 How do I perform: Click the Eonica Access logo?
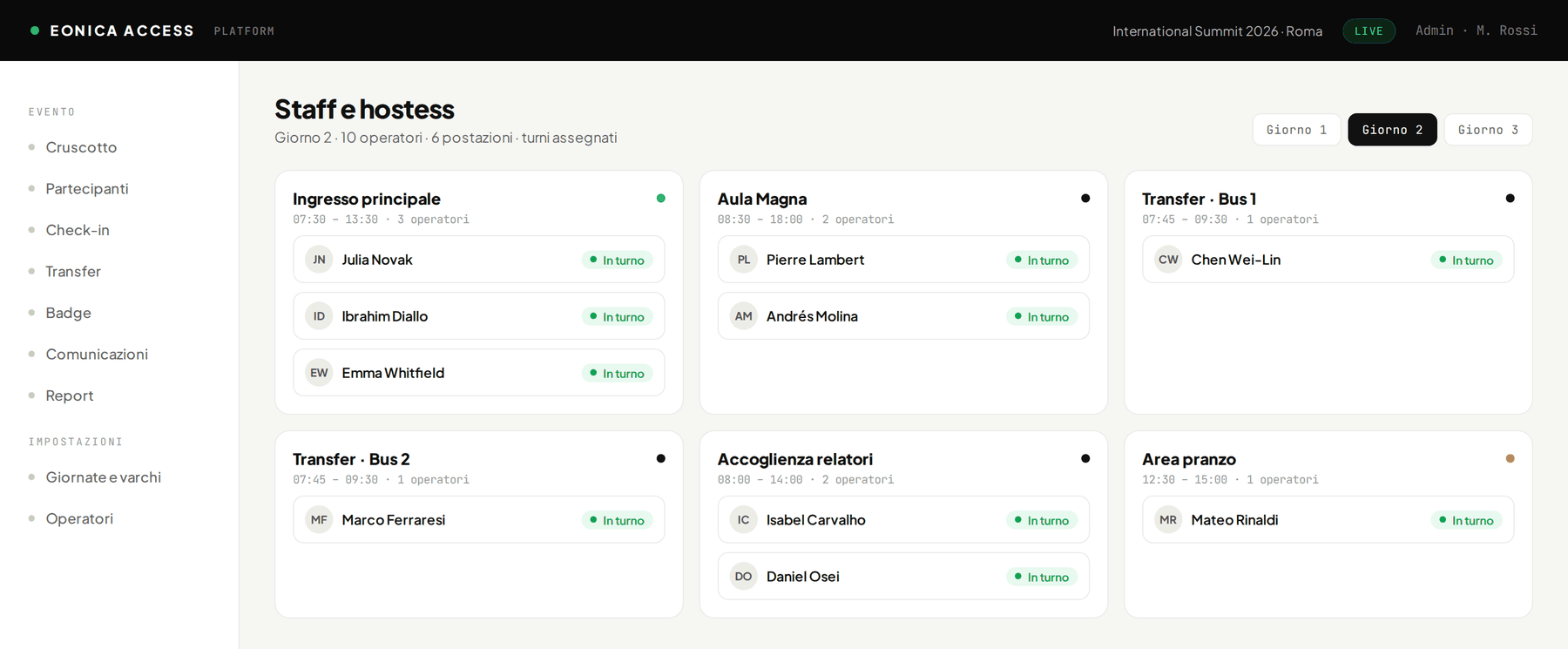click(113, 30)
